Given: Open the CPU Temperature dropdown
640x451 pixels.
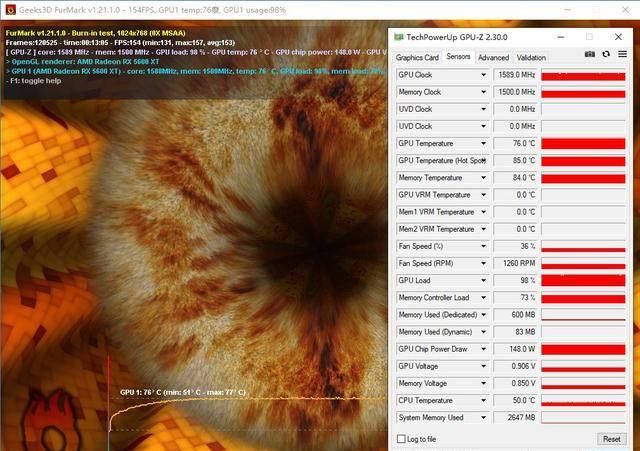Looking at the screenshot, I should pyautogui.click(x=484, y=400).
